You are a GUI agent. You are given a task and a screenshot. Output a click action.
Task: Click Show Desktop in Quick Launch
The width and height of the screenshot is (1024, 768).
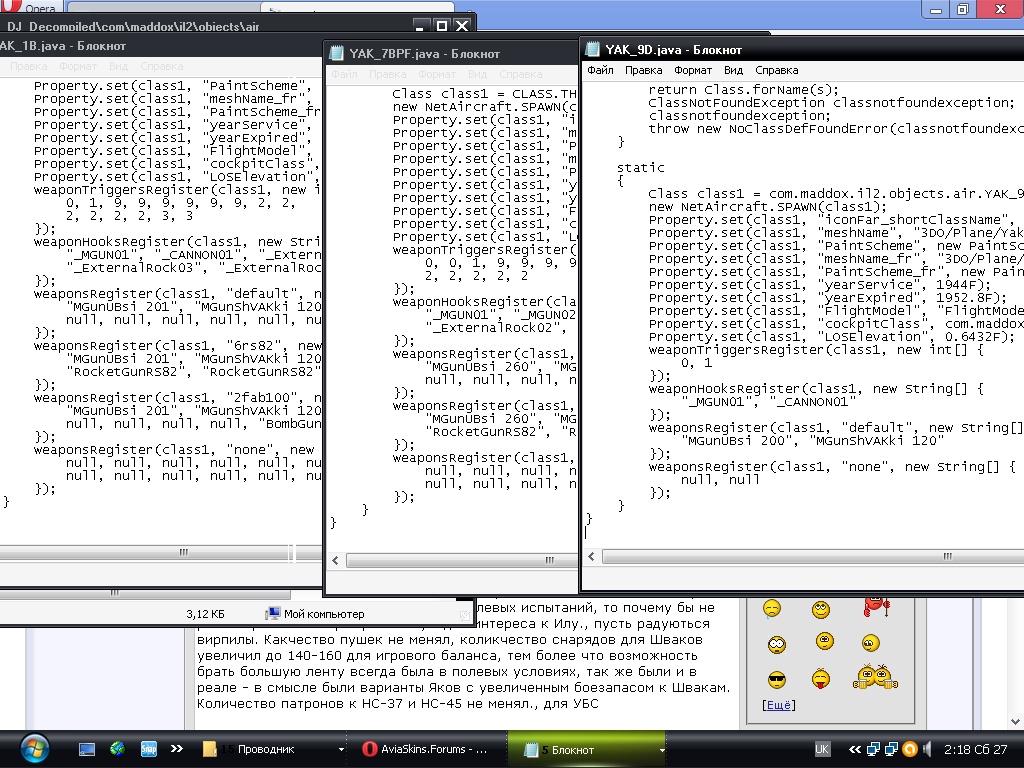click(x=88, y=749)
